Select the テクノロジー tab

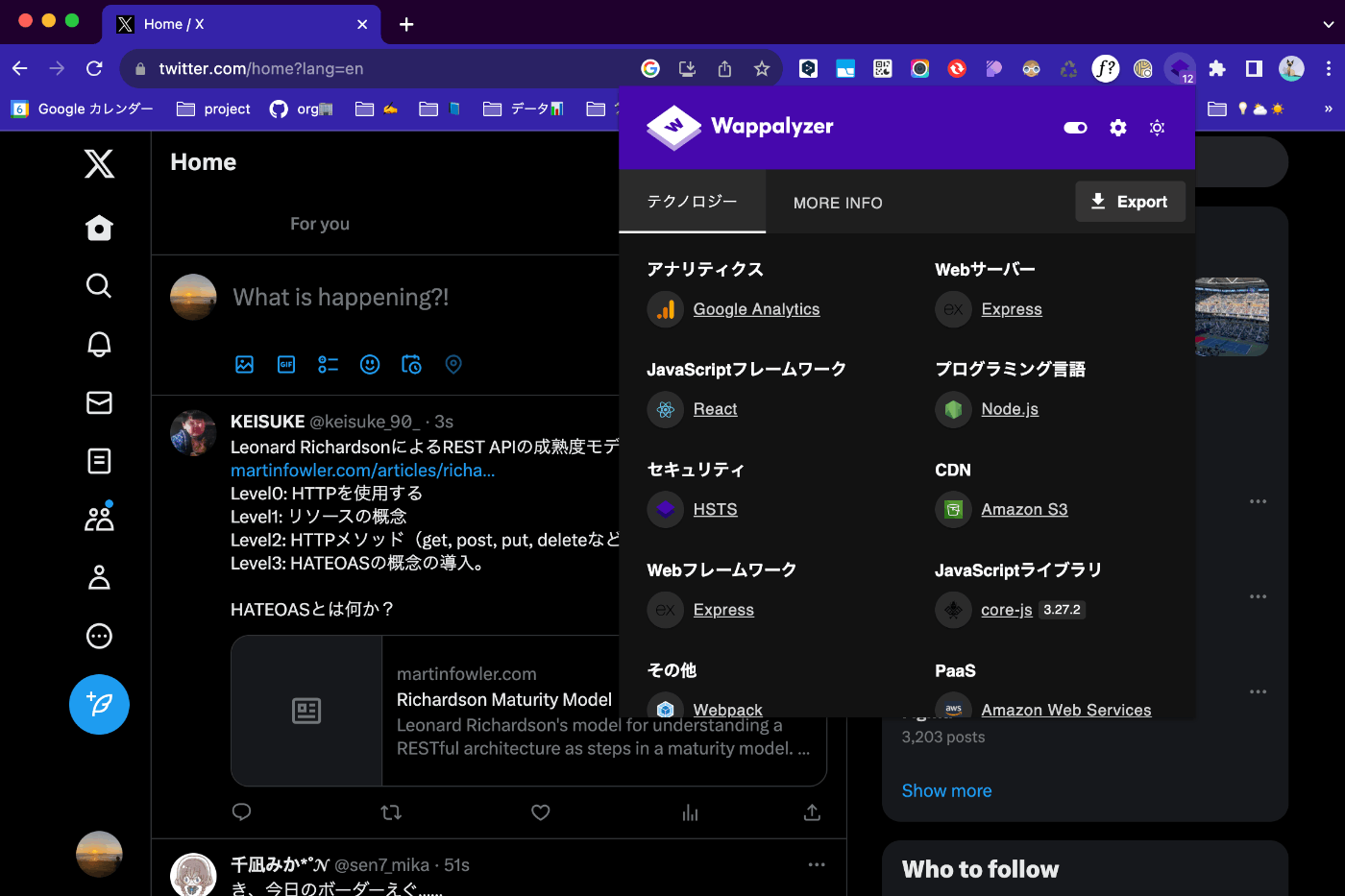click(692, 202)
